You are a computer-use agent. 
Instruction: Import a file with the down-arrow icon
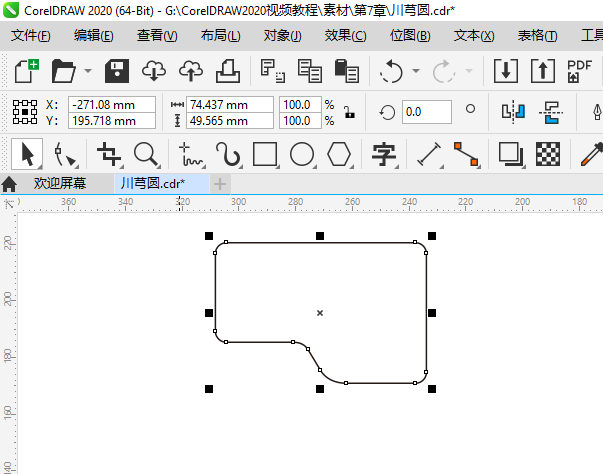506,71
